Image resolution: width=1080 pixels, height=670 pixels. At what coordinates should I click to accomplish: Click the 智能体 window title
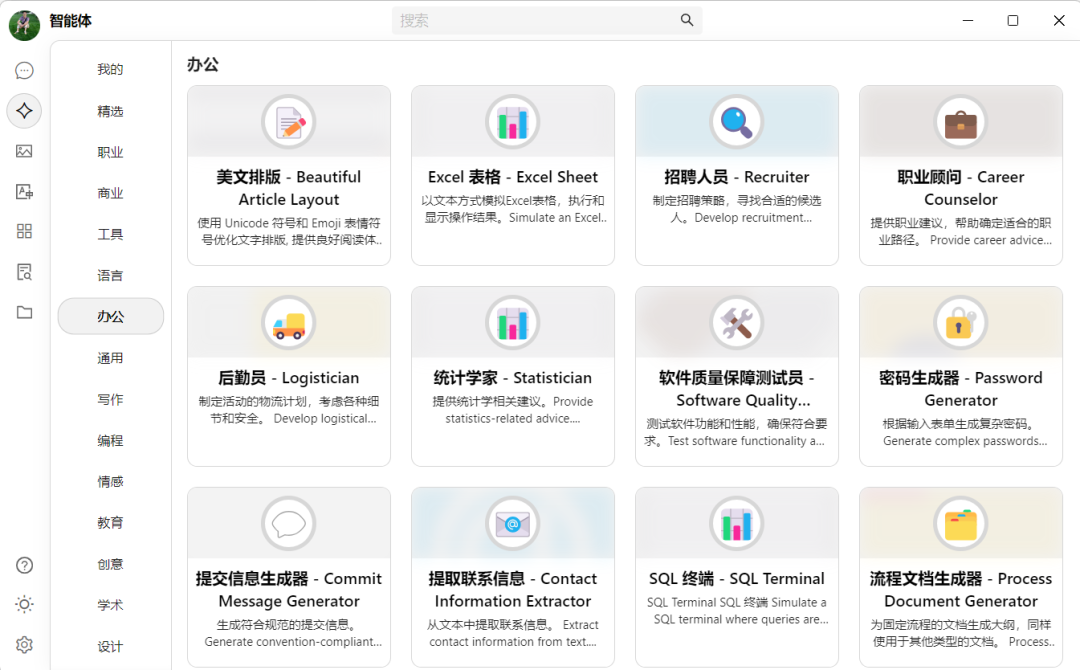pos(70,21)
